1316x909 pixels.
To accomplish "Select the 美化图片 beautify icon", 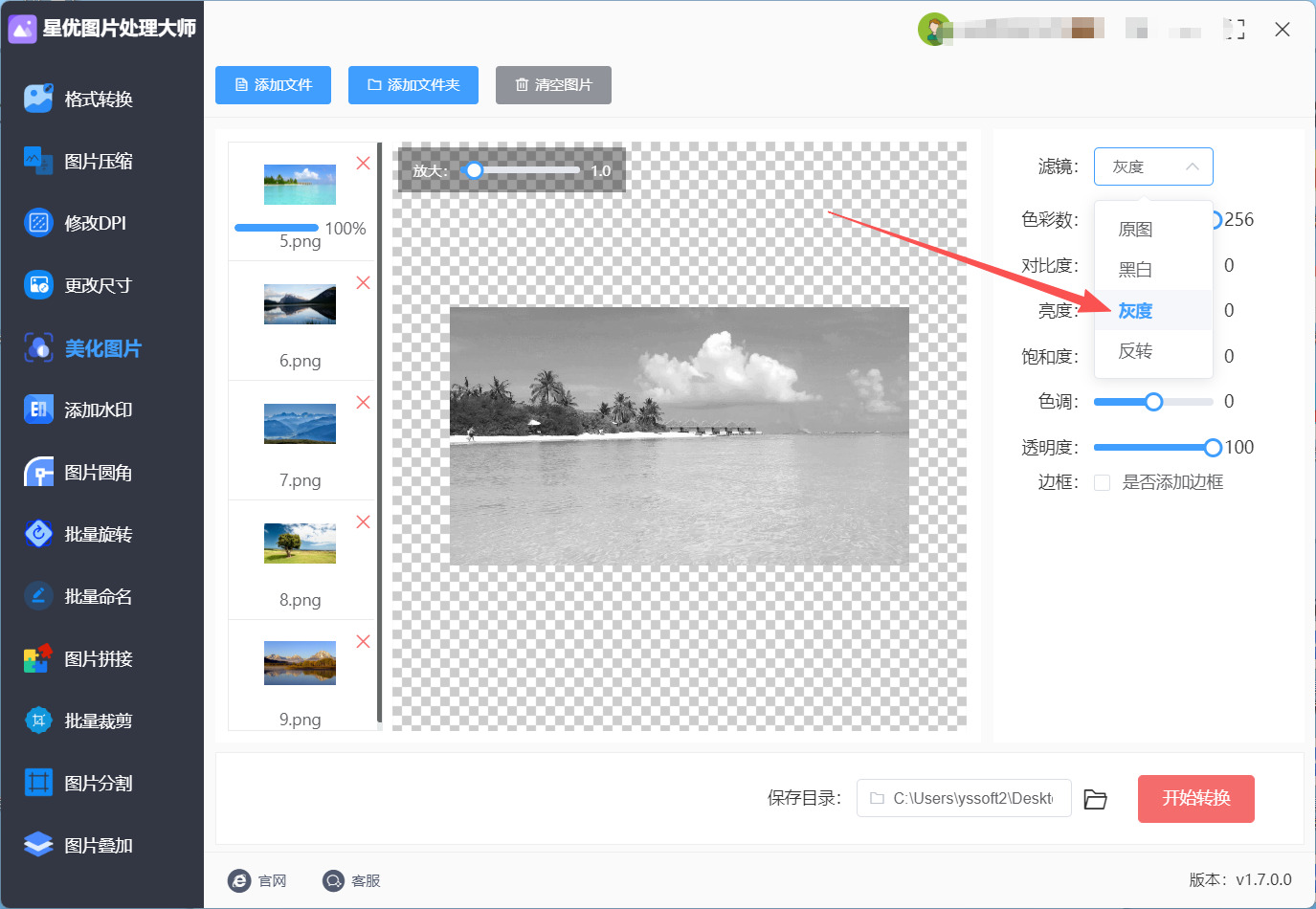I will pyautogui.click(x=38, y=348).
